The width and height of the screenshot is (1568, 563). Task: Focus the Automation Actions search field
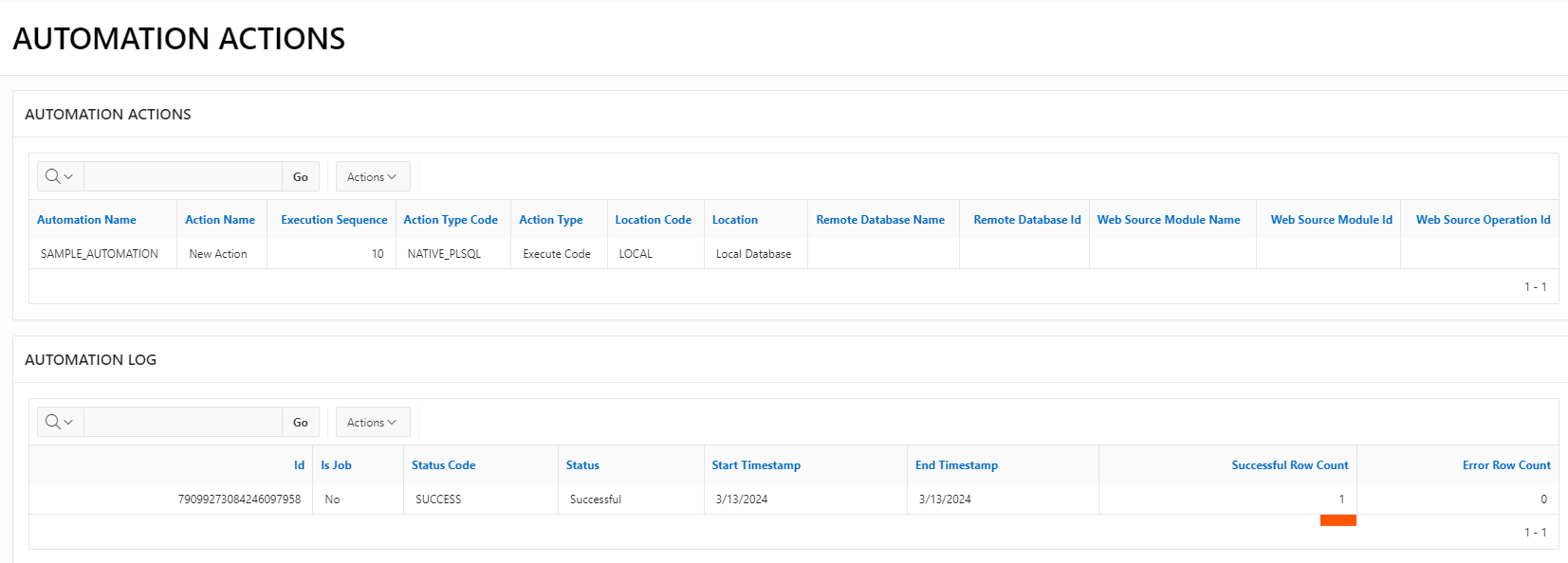pyautogui.click(x=183, y=176)
